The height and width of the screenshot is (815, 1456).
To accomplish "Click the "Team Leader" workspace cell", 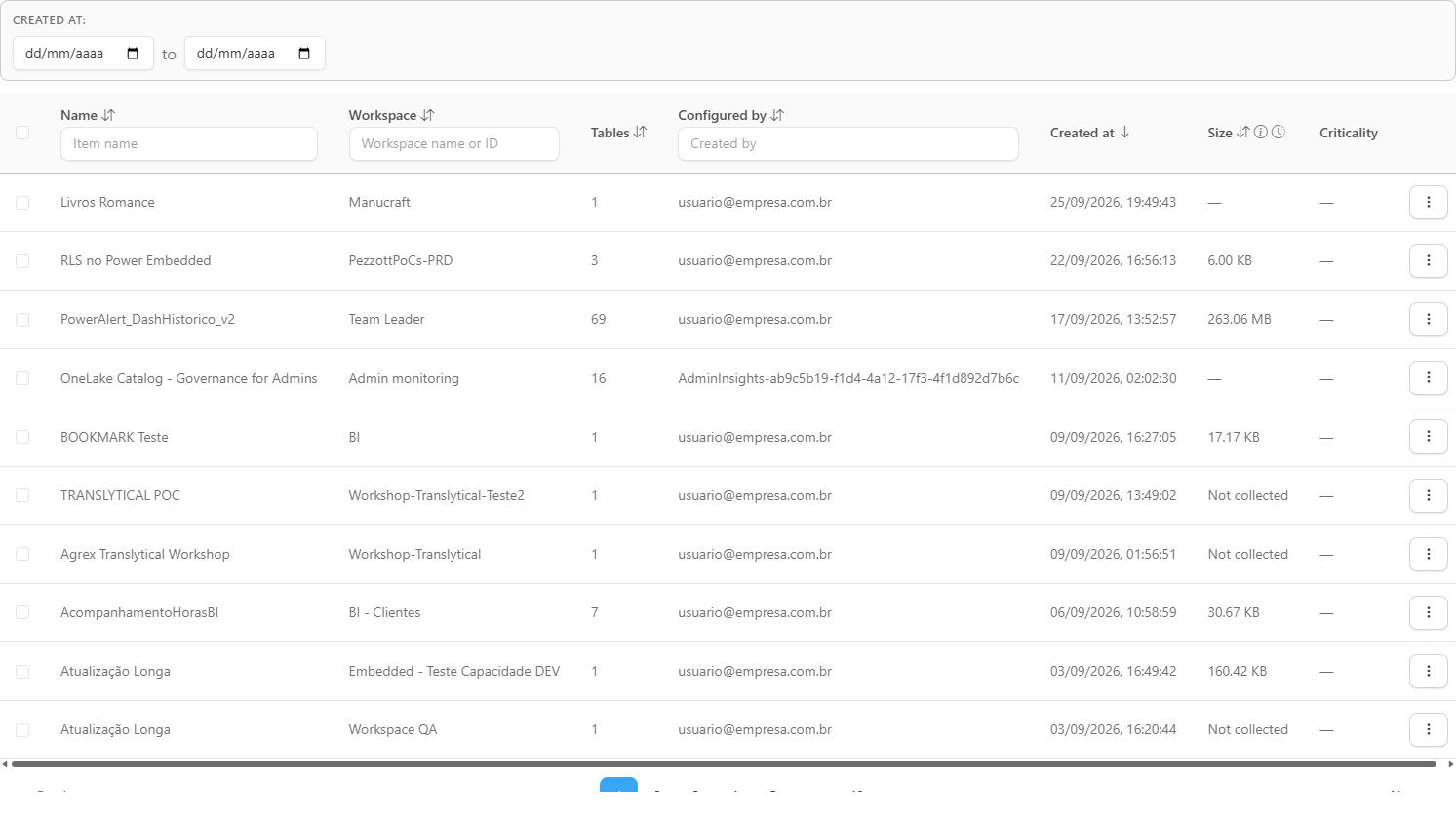I will coord(387,319).
